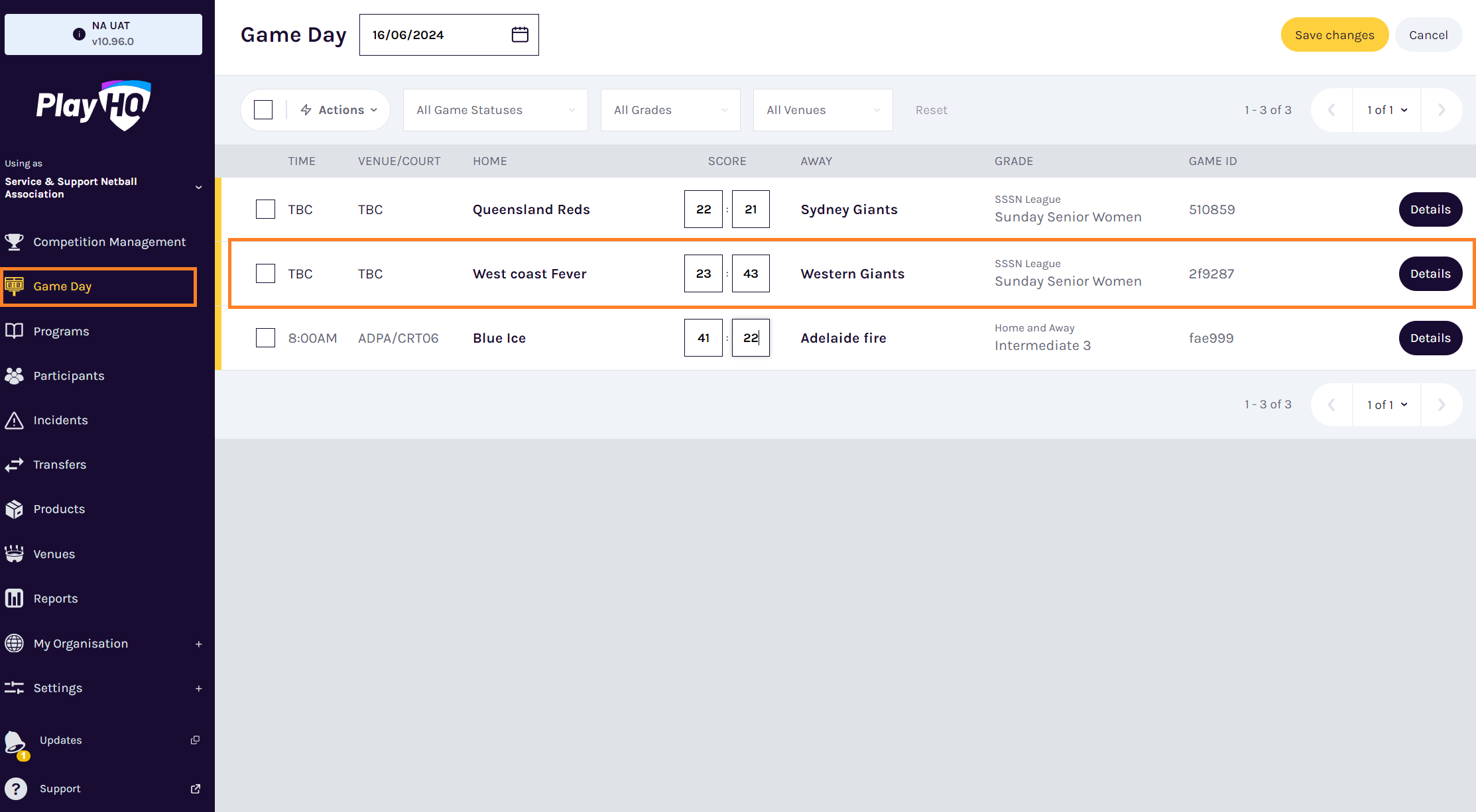
Task: Open Details for the Sydney Giants game
Action: click(1430, 209)
